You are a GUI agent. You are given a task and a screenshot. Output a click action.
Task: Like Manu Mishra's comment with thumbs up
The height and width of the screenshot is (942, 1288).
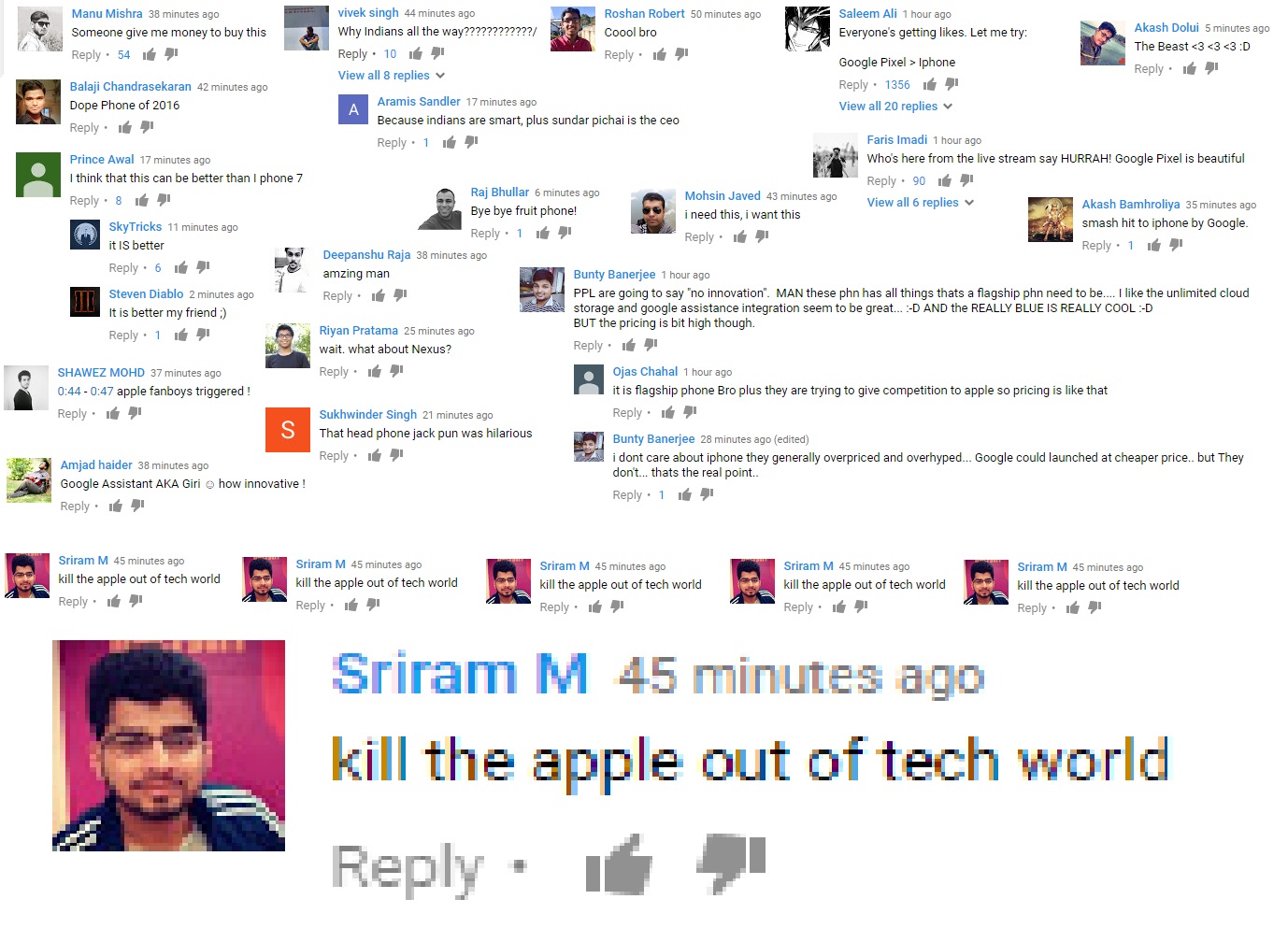pyautogui.click(x=150, y=54)
